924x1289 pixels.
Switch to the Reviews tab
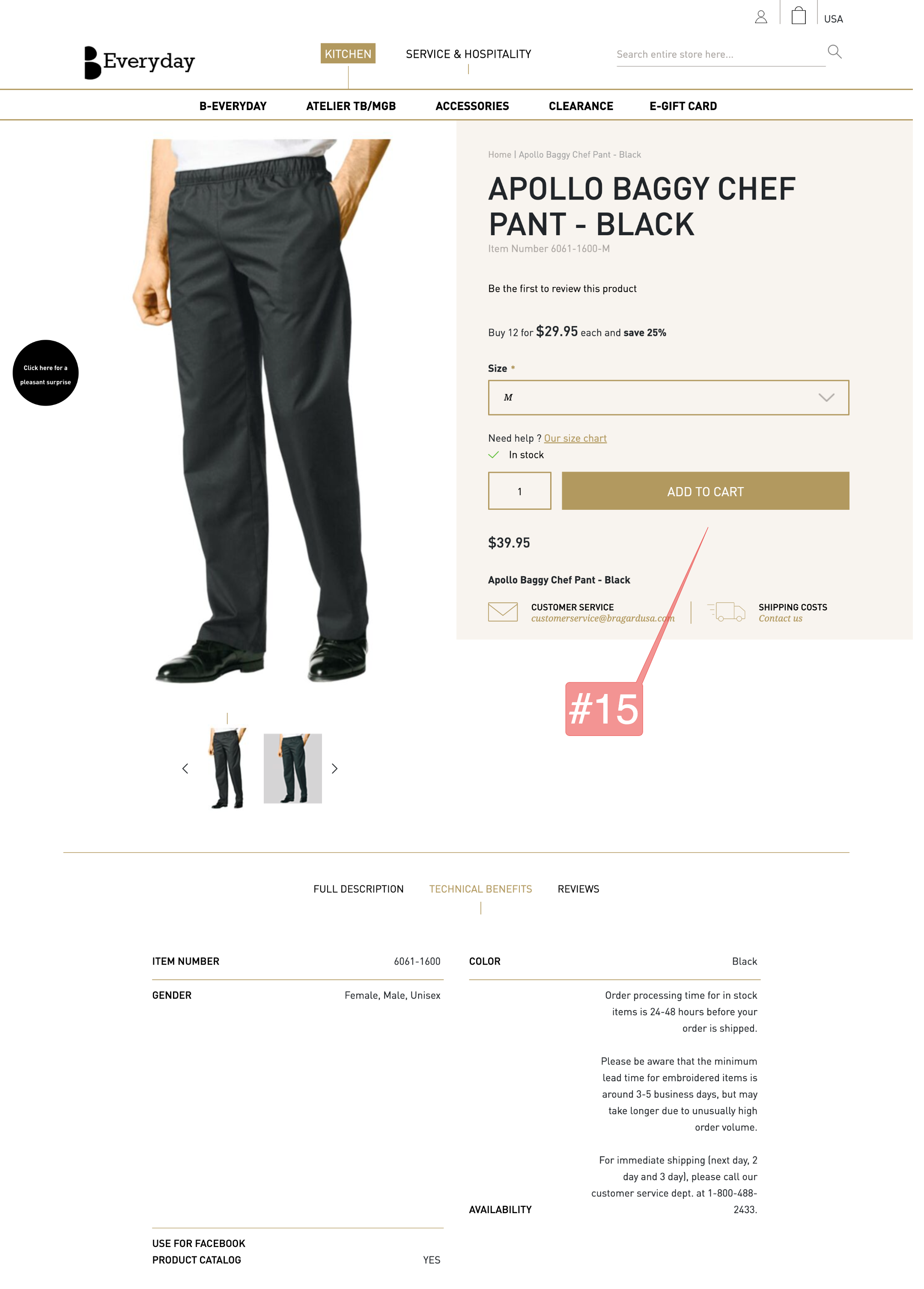578,889
